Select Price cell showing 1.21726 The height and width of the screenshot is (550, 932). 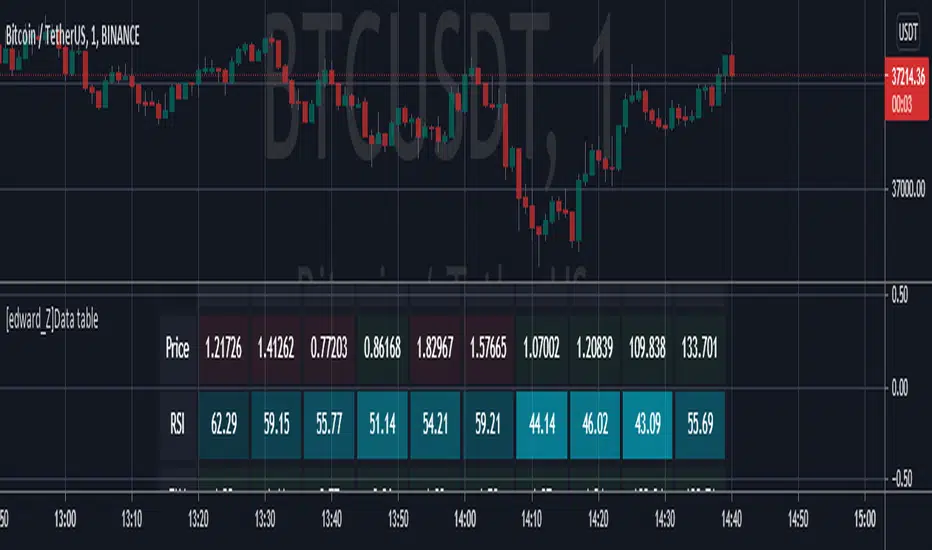223,348
